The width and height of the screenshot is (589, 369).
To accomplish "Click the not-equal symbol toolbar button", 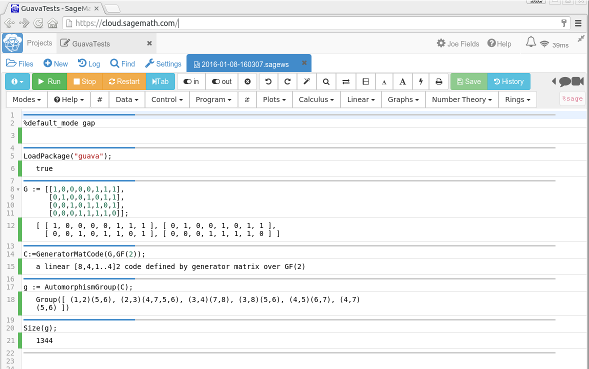I will (247, 100).
